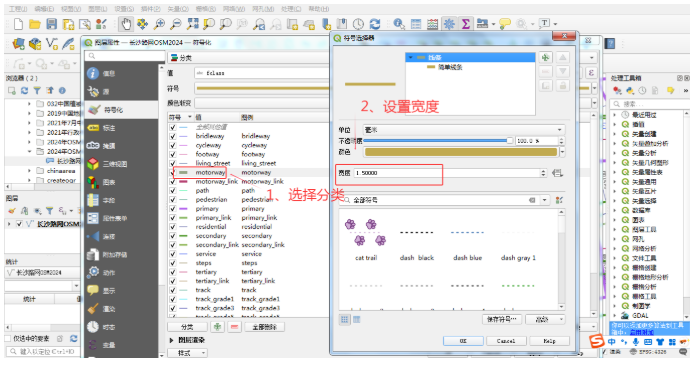This screenshot has width=696, height=366.
Task: Click the Refresh map toolbar icon
Action: tap(375, 24)
